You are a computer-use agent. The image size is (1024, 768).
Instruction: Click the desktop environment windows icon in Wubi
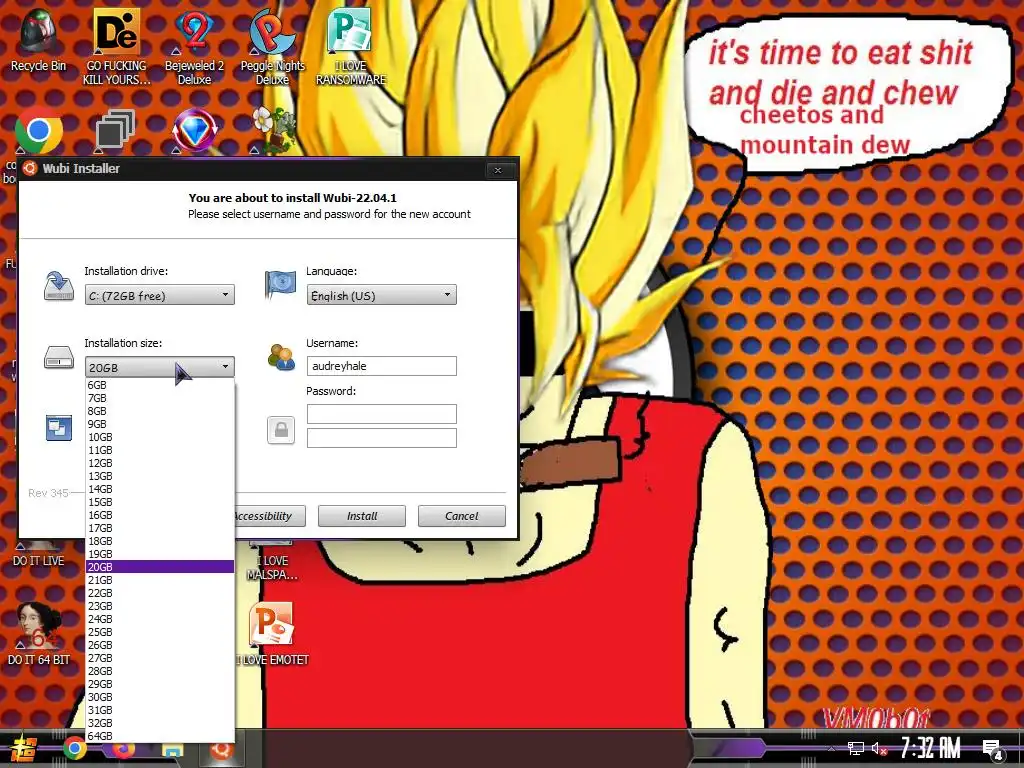click(x=59, y=428)
